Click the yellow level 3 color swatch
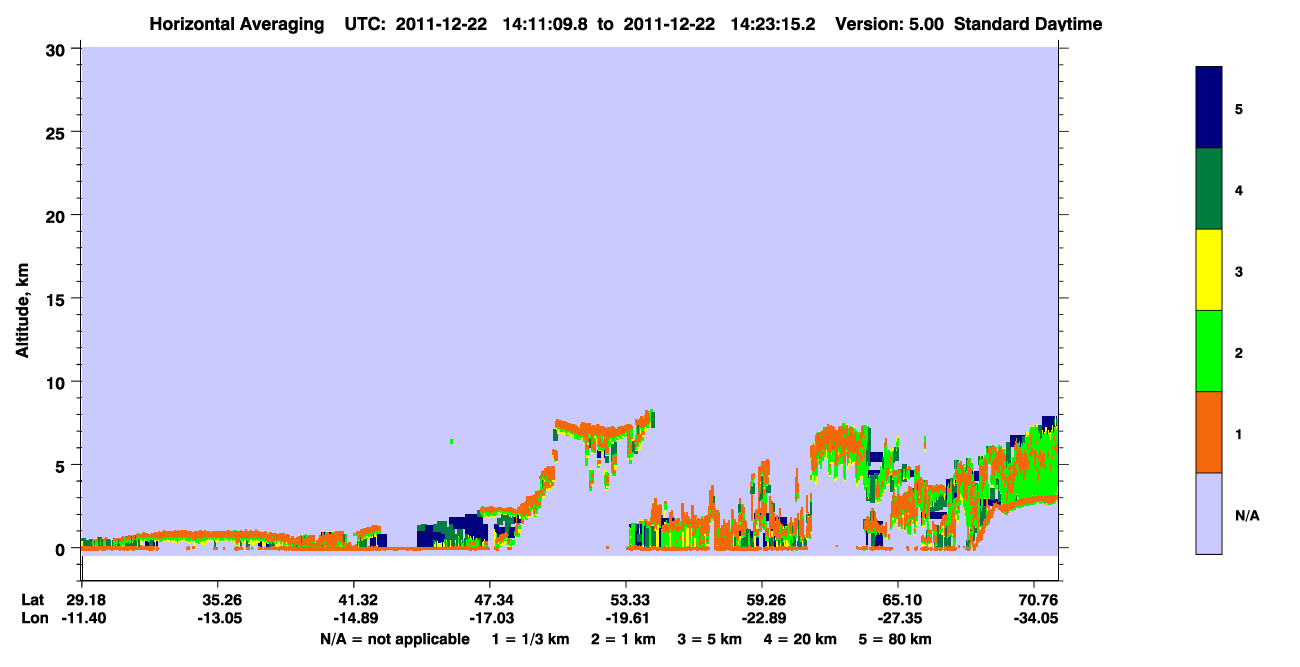Viewport: 1300px width, 667px height. click(x=1209, y=270)
